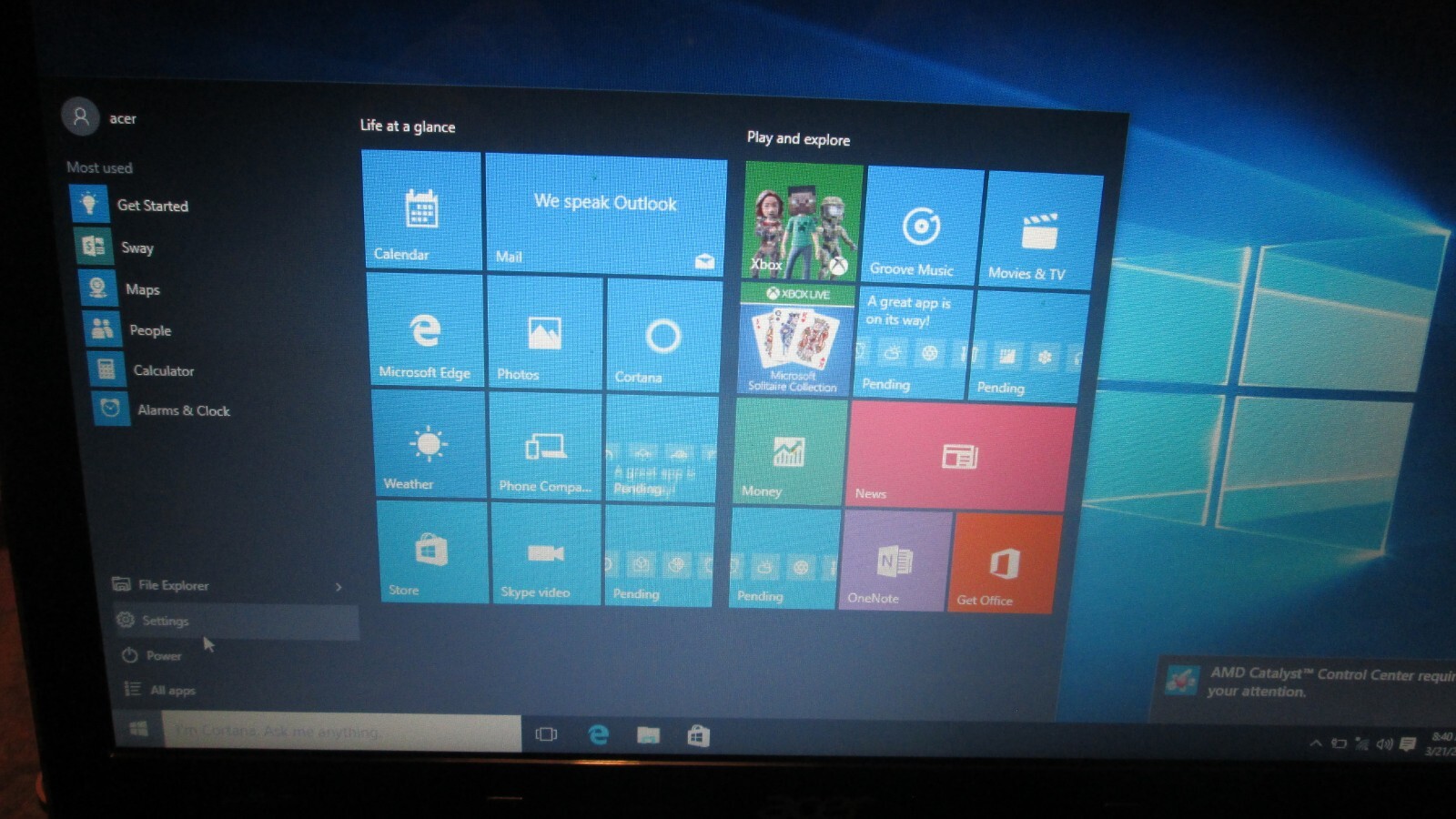Viewport: 1456px width, 819px height.
Task: Click the Power button
Action: point(153,655)
